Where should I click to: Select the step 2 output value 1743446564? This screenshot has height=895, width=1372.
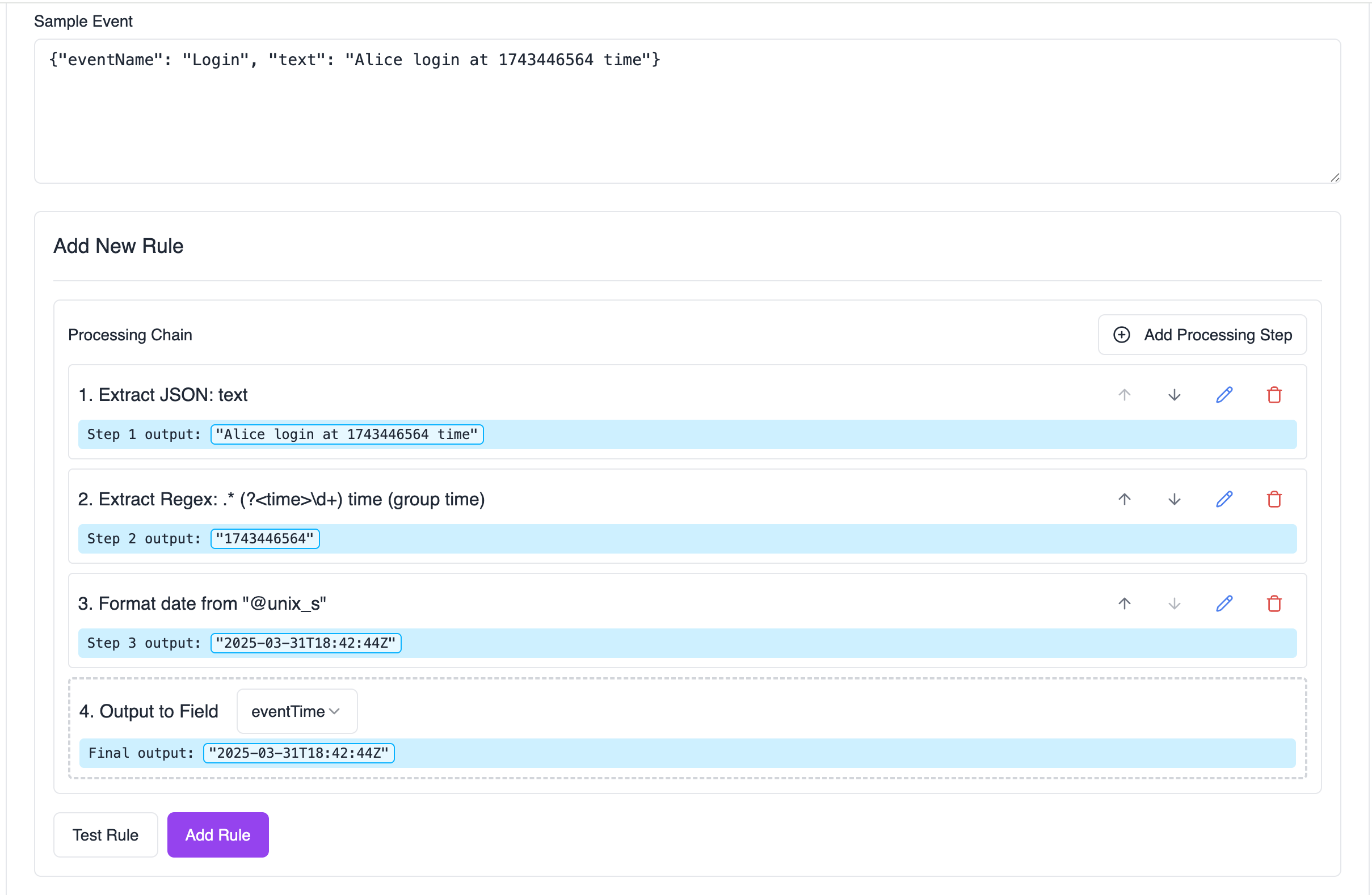pos(264,538)
